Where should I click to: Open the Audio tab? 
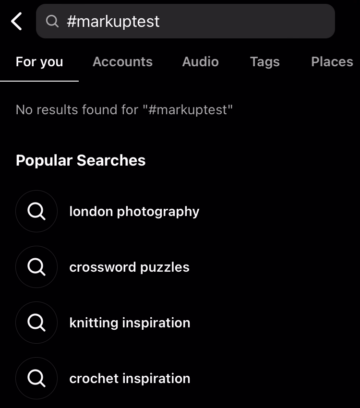coord(200,62)
